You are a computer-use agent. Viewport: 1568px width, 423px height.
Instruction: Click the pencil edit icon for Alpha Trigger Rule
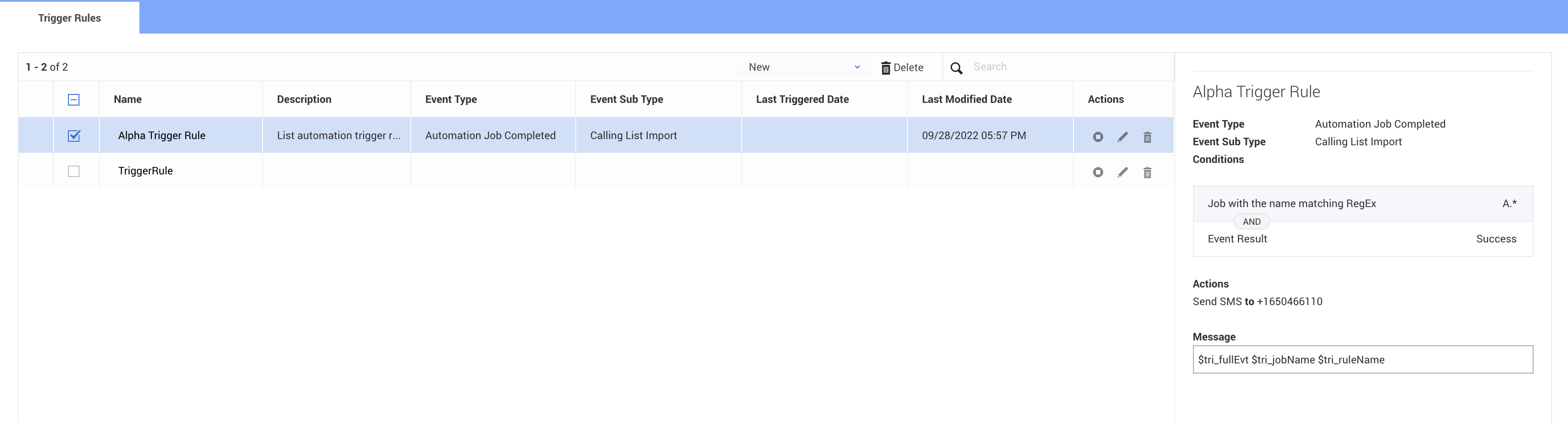[x=1122, y=136]
